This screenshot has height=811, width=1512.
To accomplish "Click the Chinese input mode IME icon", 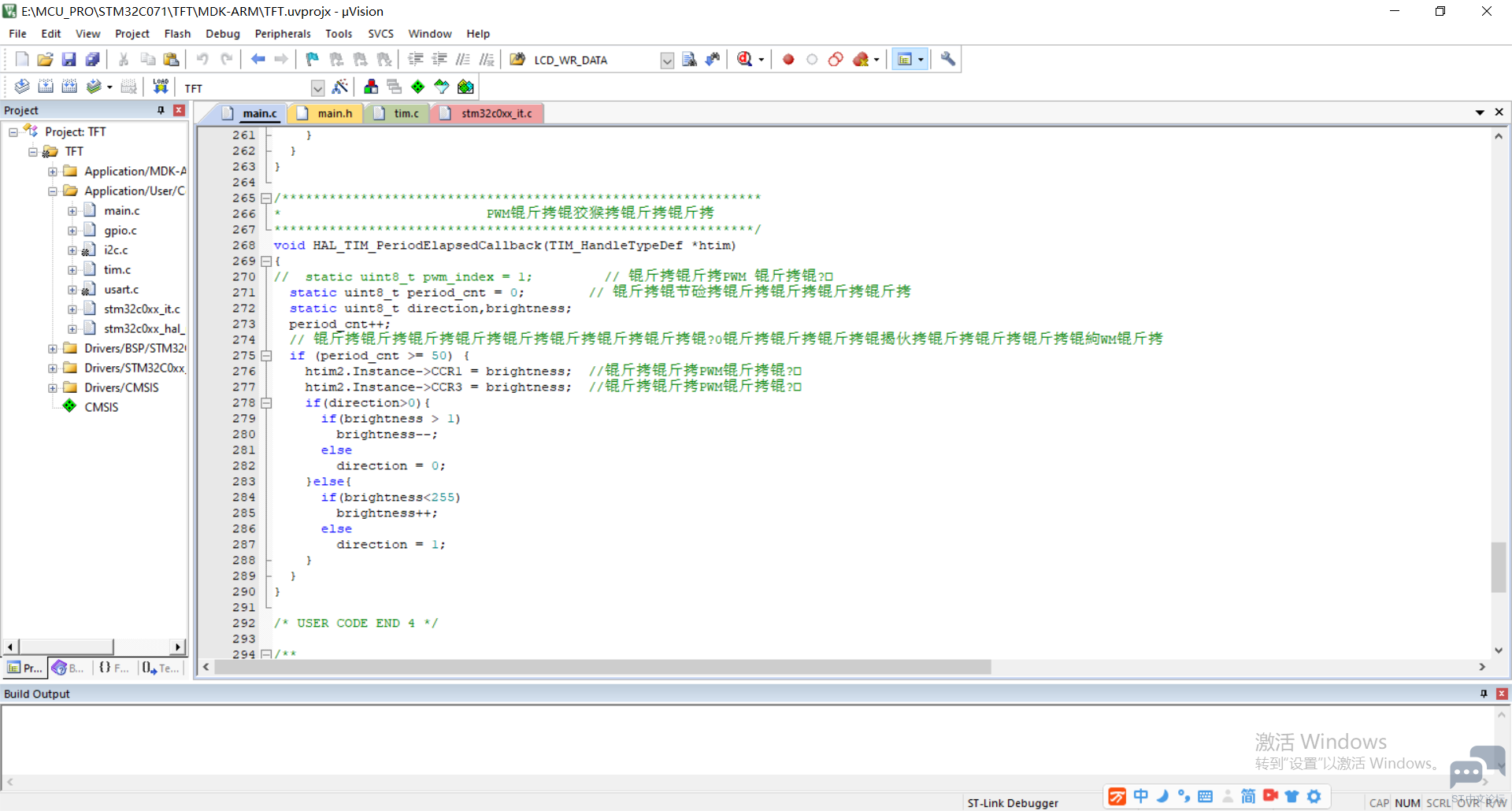I will (1140, 796).
